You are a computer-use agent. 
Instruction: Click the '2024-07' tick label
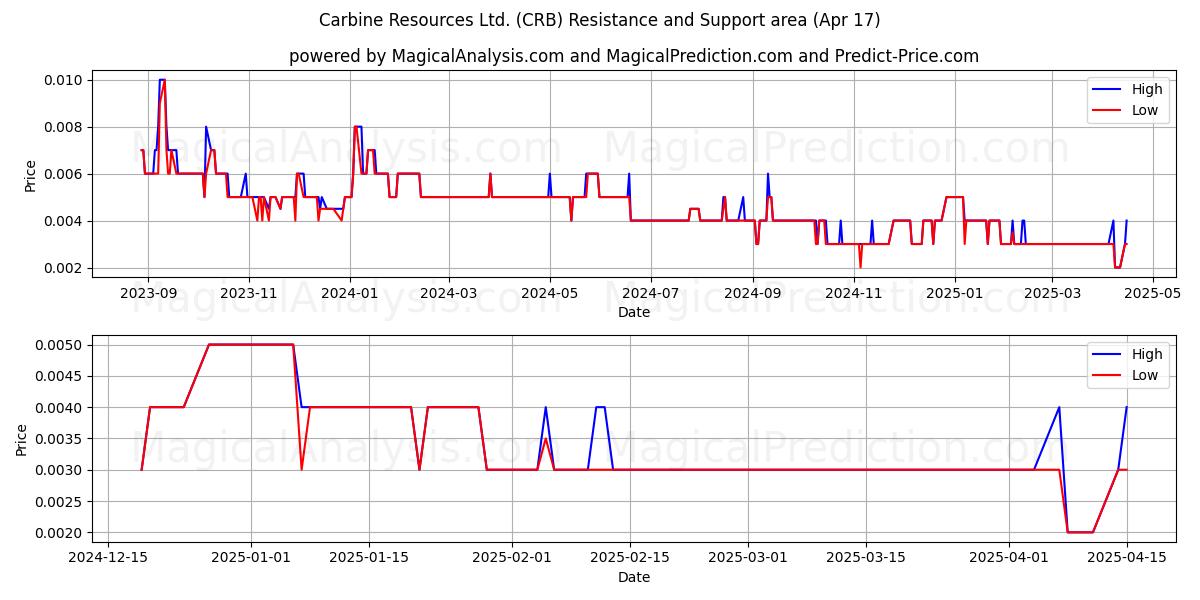click(650, 293)
